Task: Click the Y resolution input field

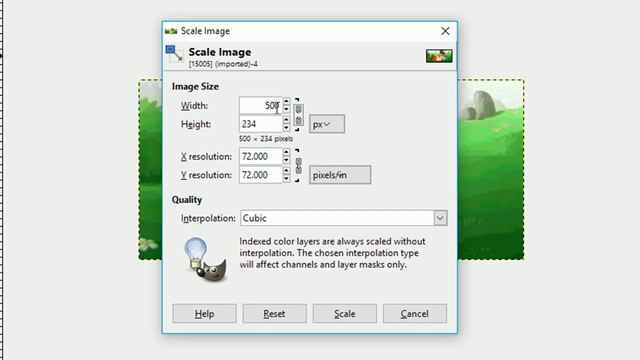Action: [x=260, y=175]
